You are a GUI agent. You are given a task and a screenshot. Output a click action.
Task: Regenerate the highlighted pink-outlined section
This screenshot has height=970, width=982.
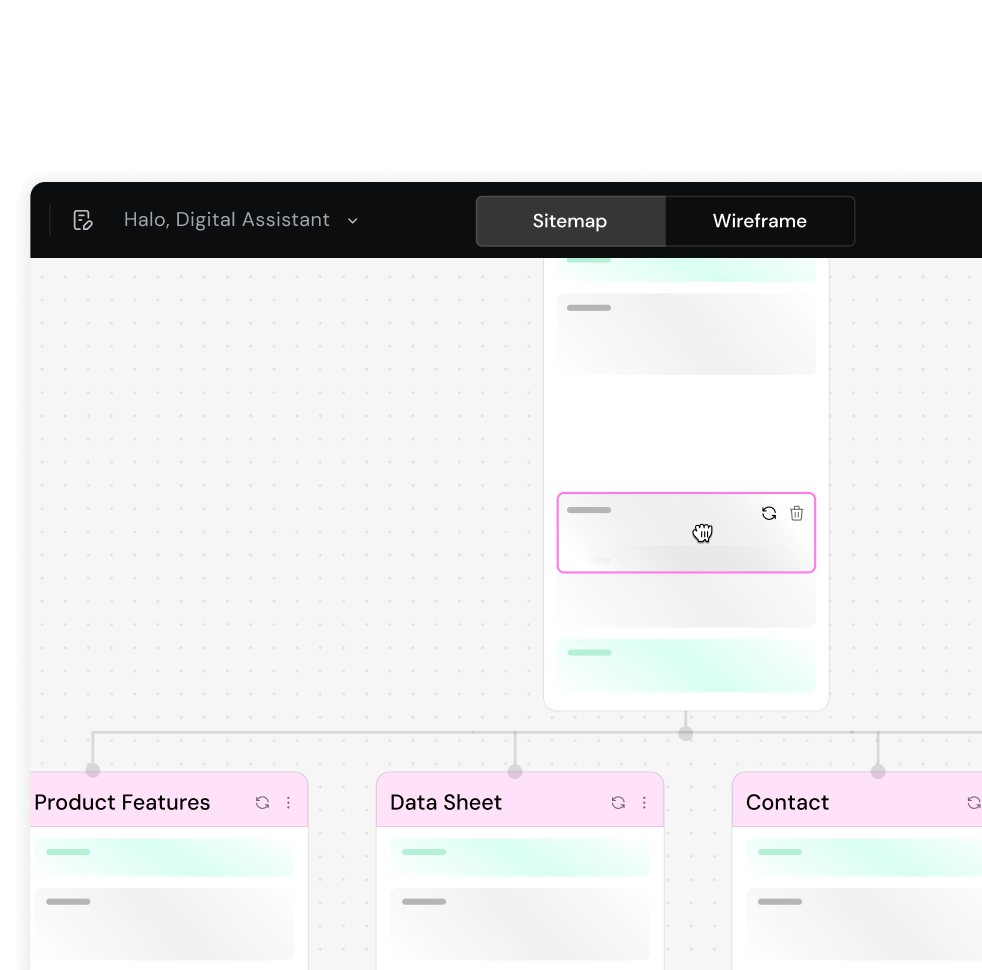[768, 513]
